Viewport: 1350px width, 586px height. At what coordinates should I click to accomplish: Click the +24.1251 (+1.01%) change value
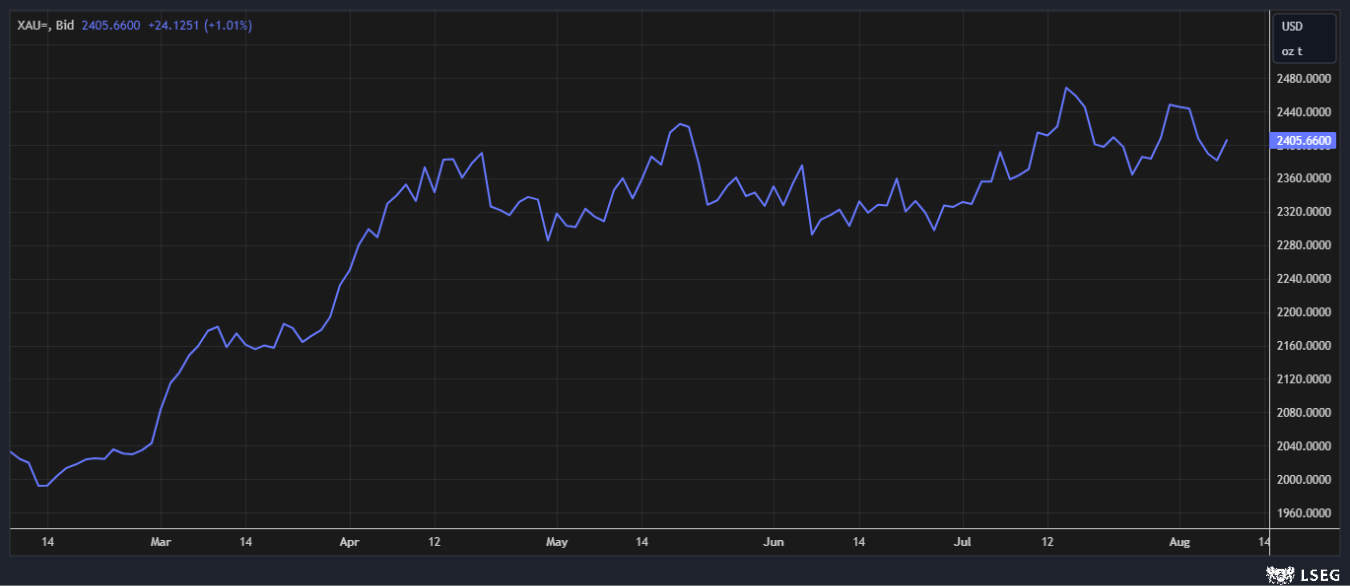(x=200, y=25)
